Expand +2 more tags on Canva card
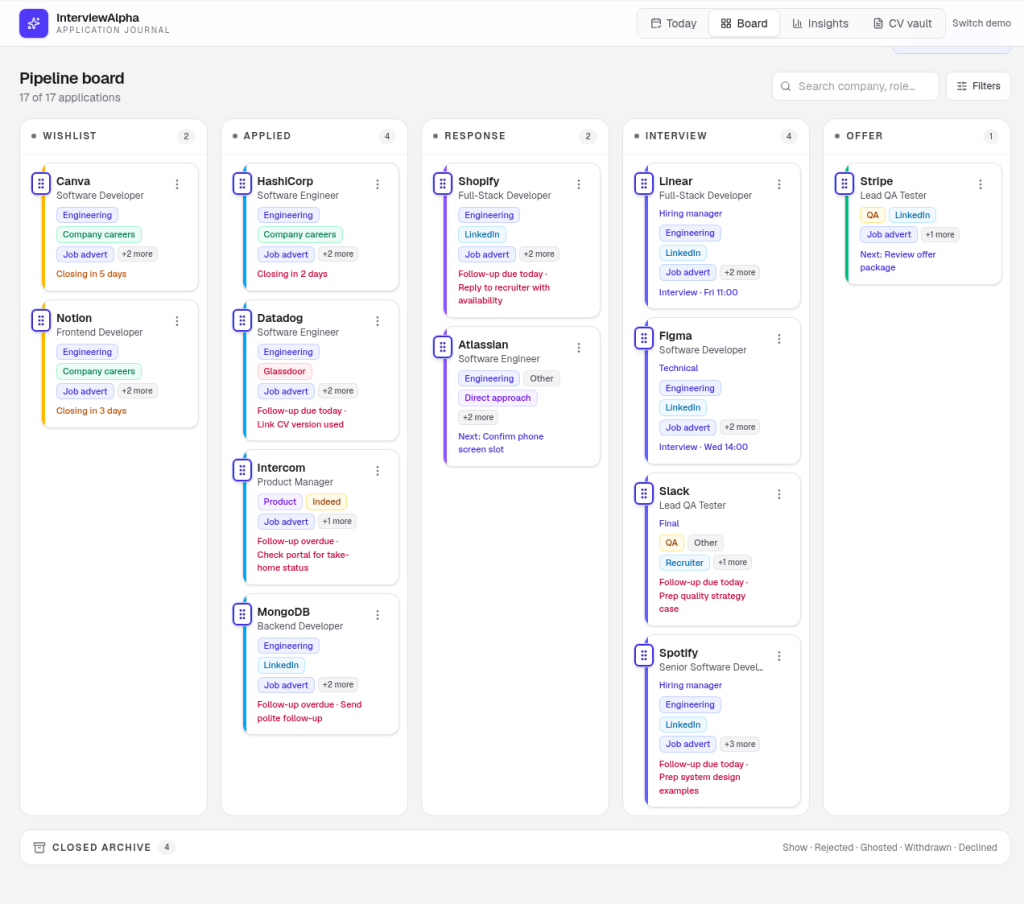Screen dimensions: 1024x904 [x=137, y=254]
